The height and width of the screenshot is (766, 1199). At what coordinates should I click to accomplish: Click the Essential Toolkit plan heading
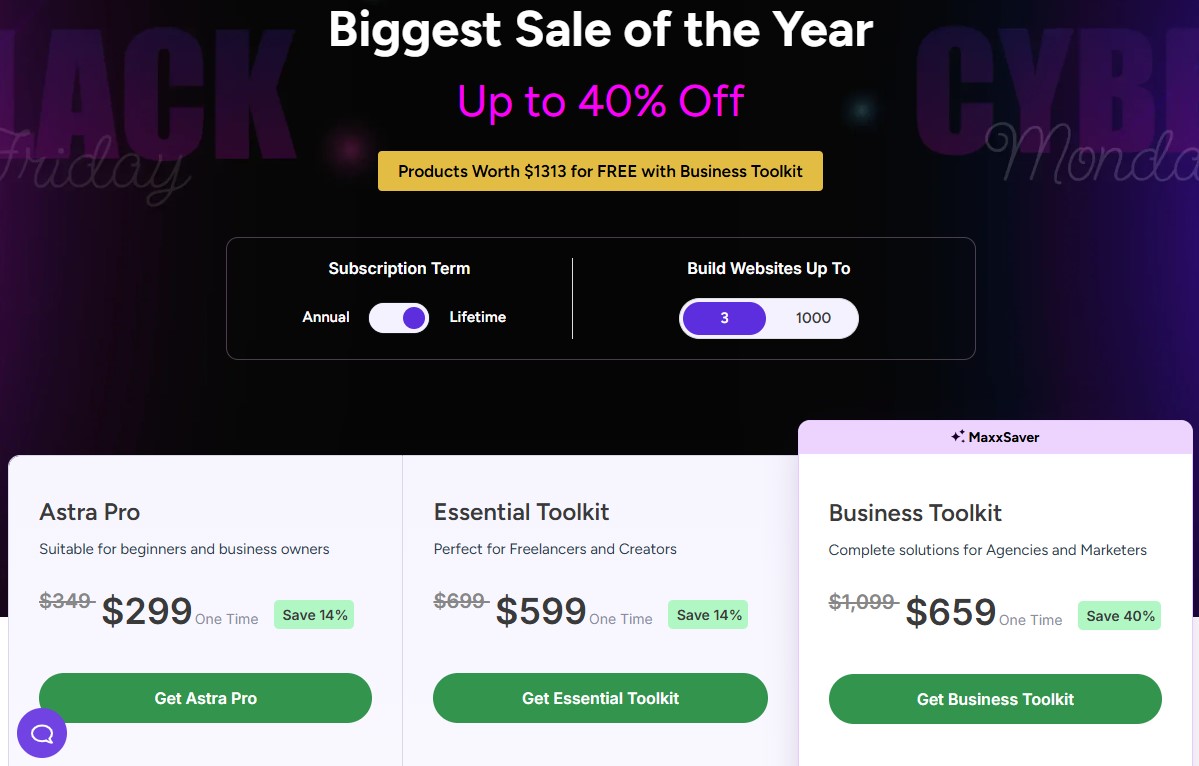(x=521, y=512)
